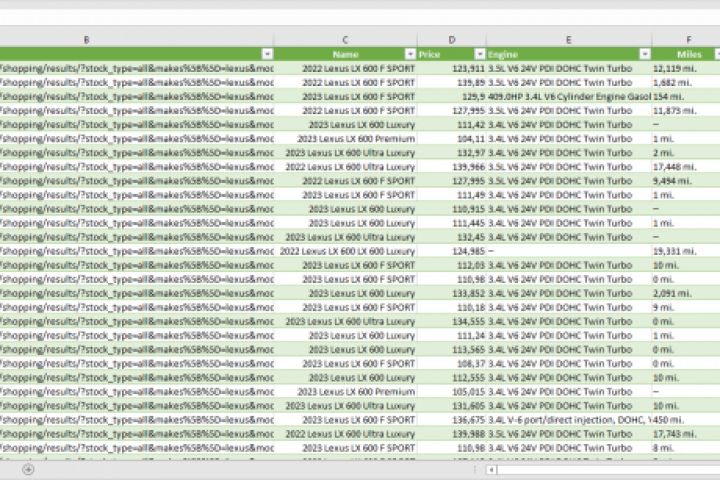Screen dimensions: 720x480
Task: Select column C header
Action: 345,40
